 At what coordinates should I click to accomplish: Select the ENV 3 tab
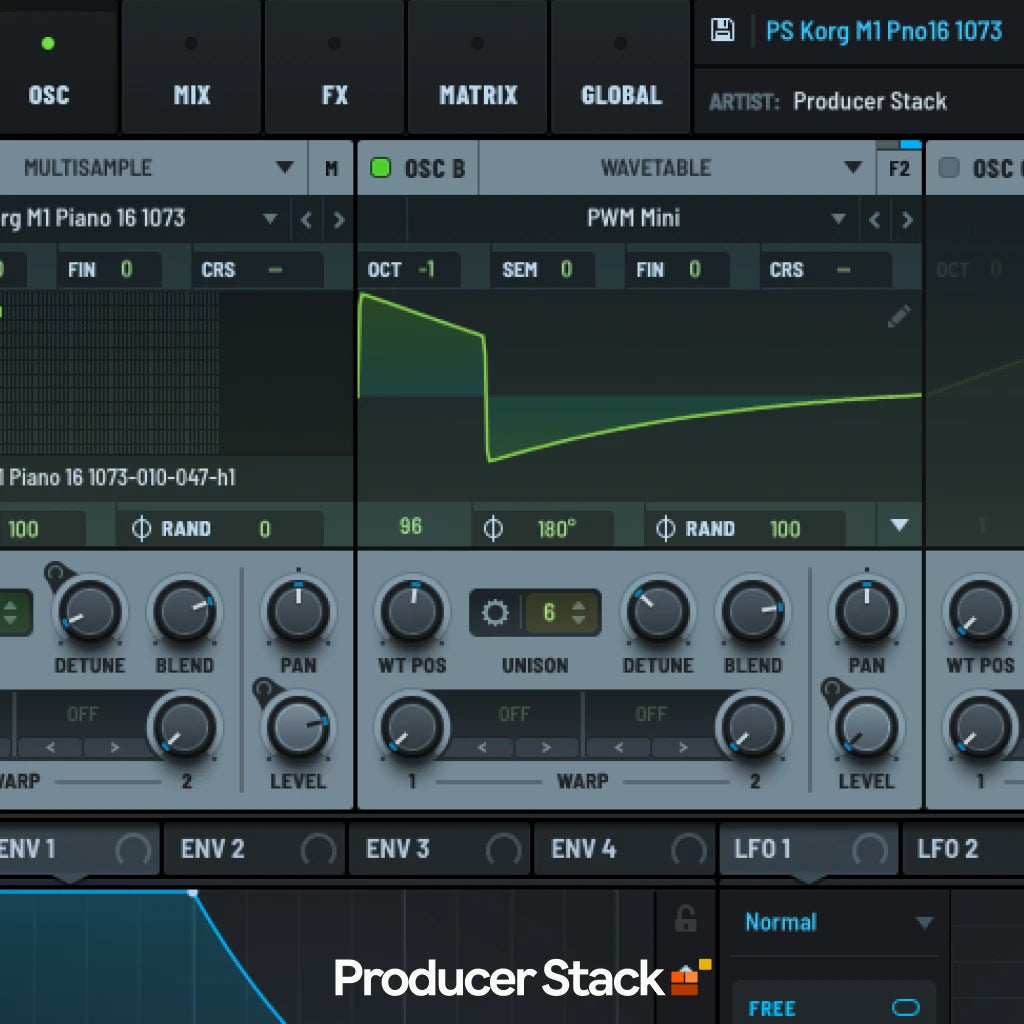pyautogui.click(x=440, y=850)
